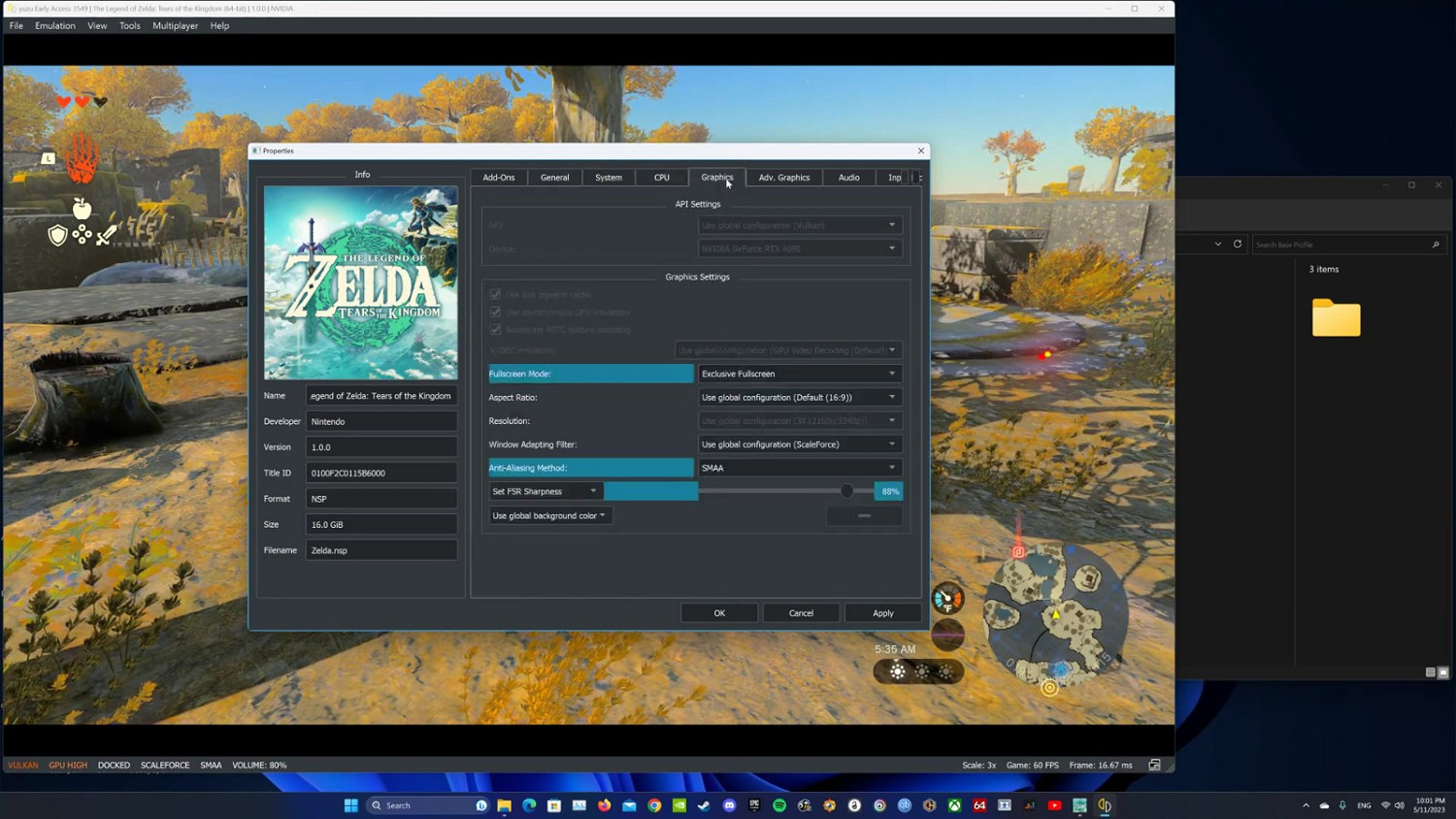Expand the Use global background color dropdown
Screen dimensions: 1456x819
pos(549,515)
